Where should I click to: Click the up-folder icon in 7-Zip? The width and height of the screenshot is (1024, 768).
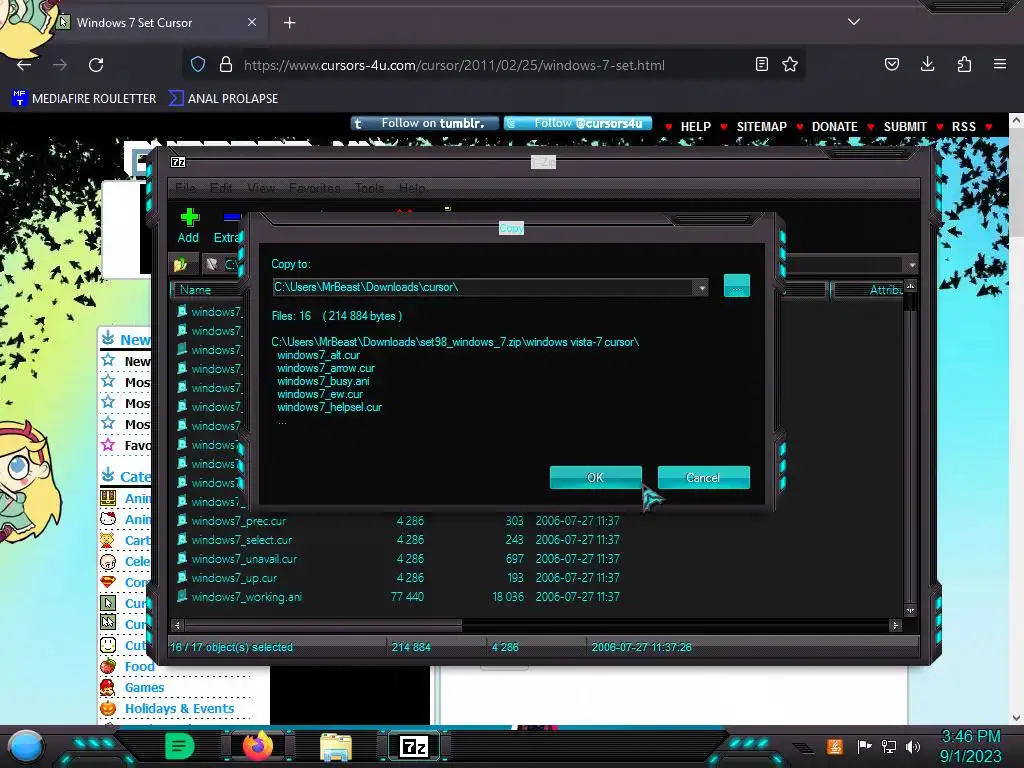181,264
